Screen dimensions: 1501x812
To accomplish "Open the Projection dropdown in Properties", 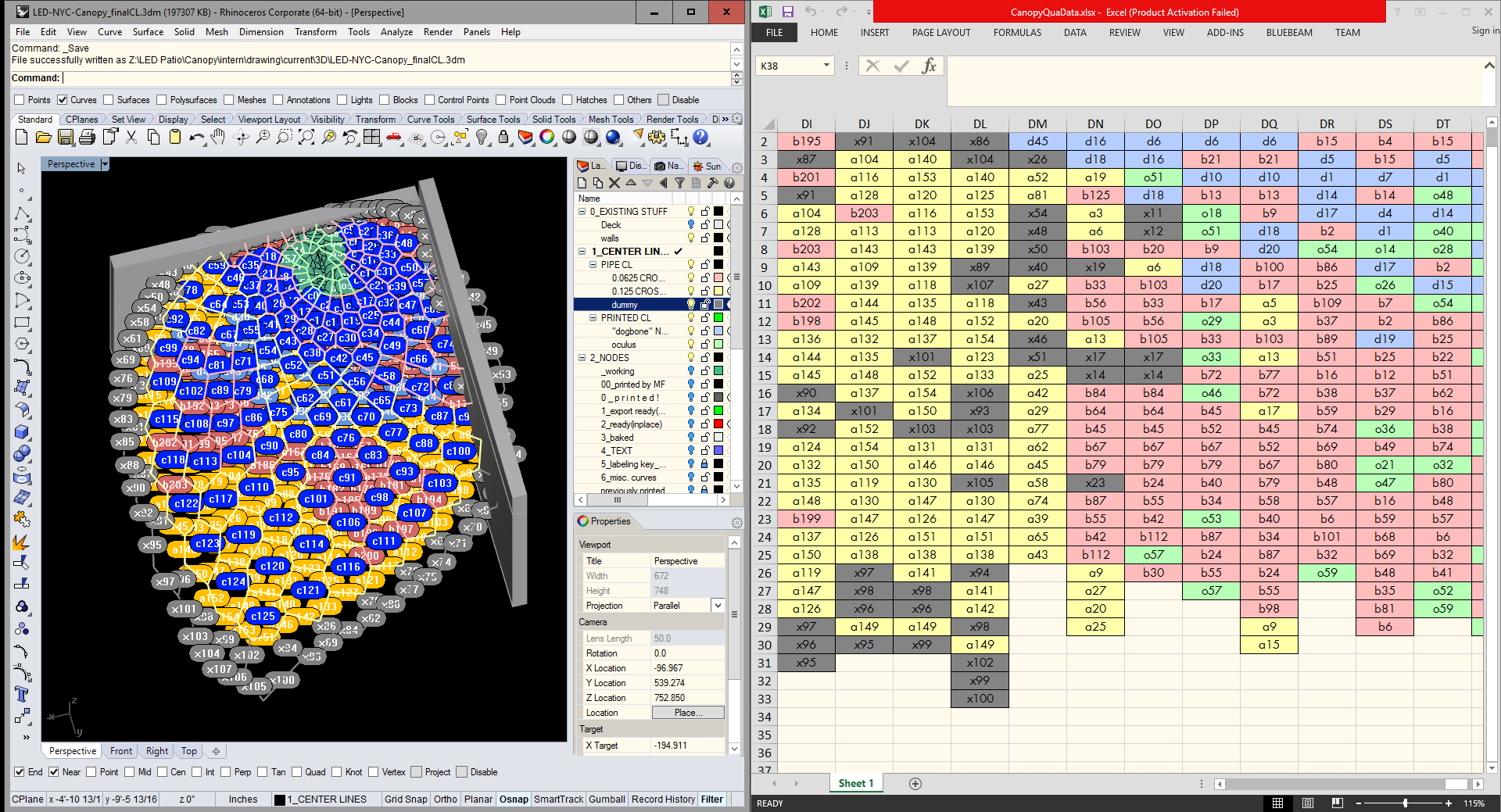I will point(717,606).
